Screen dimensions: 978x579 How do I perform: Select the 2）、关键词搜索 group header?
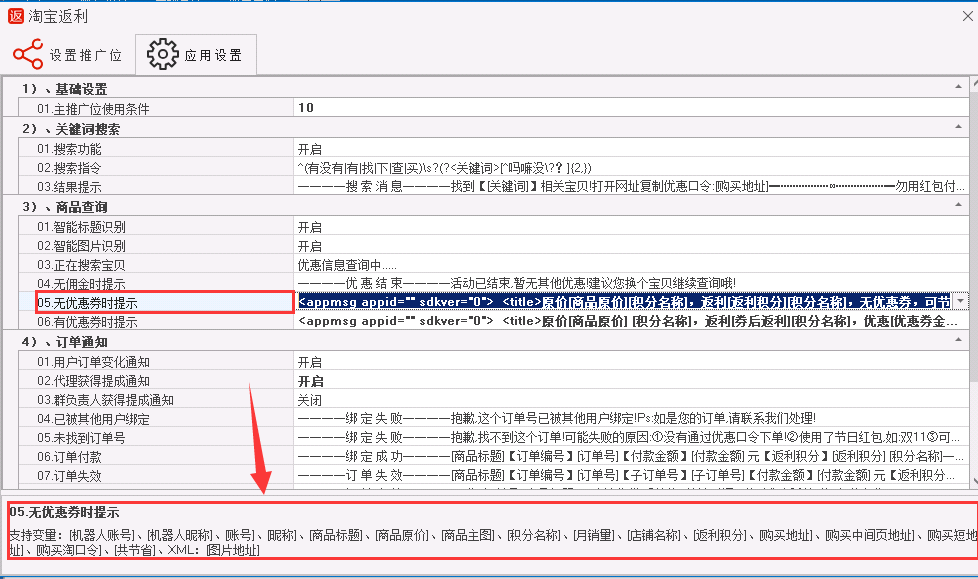[71, 129]
